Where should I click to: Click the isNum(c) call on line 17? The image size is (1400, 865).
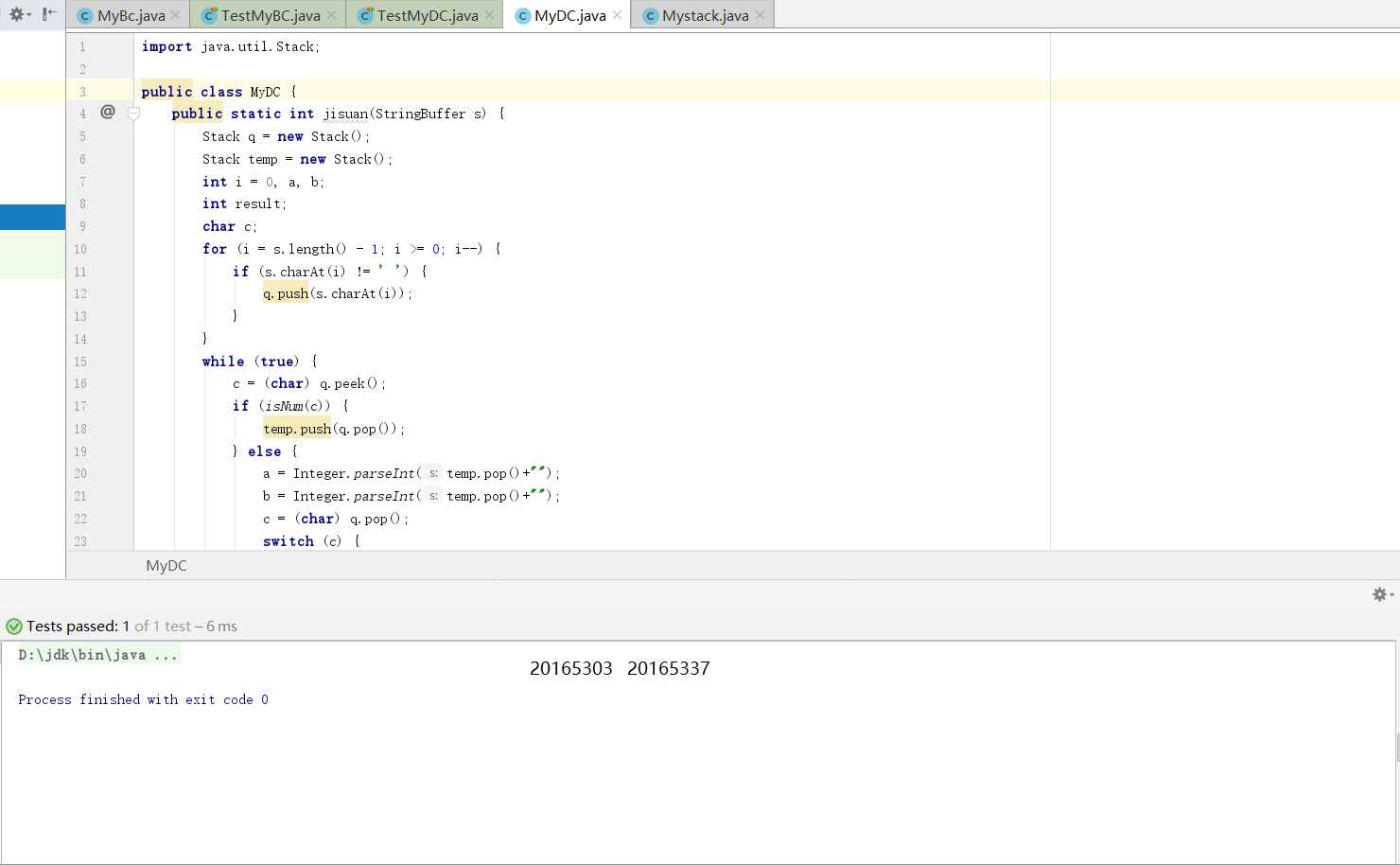pos(296,406)
